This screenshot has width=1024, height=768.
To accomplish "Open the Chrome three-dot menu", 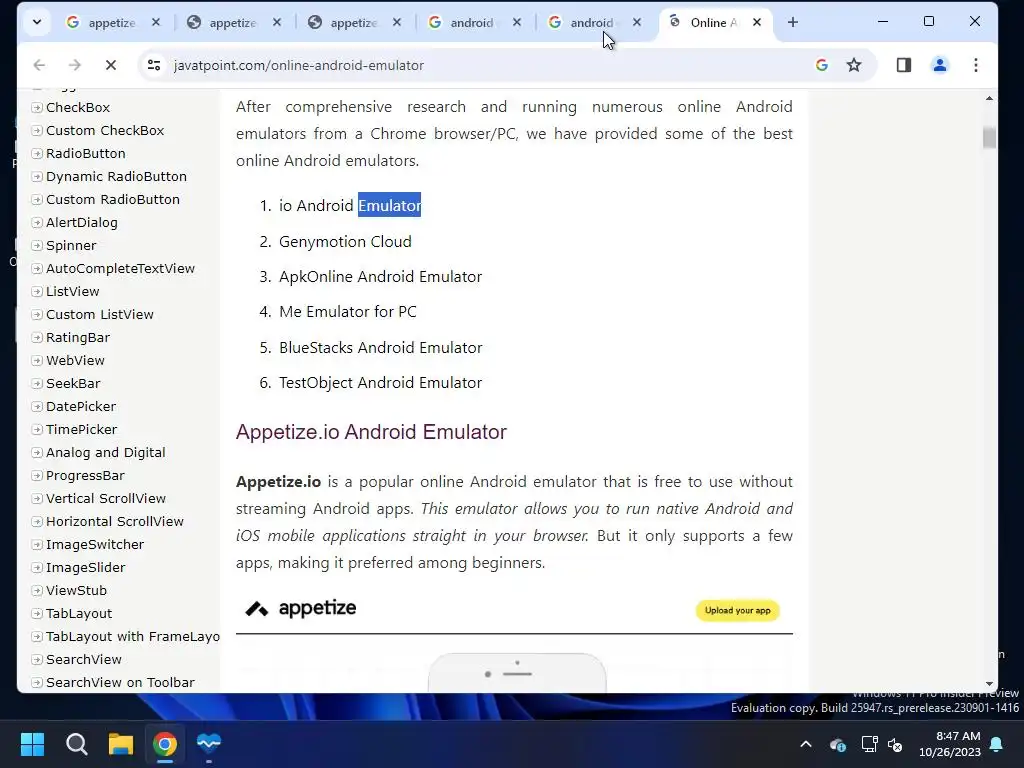I will pos(976,65).
